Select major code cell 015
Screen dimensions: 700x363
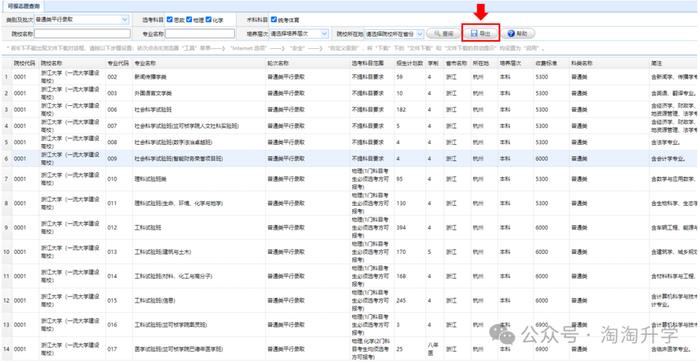tap(112, 300)
